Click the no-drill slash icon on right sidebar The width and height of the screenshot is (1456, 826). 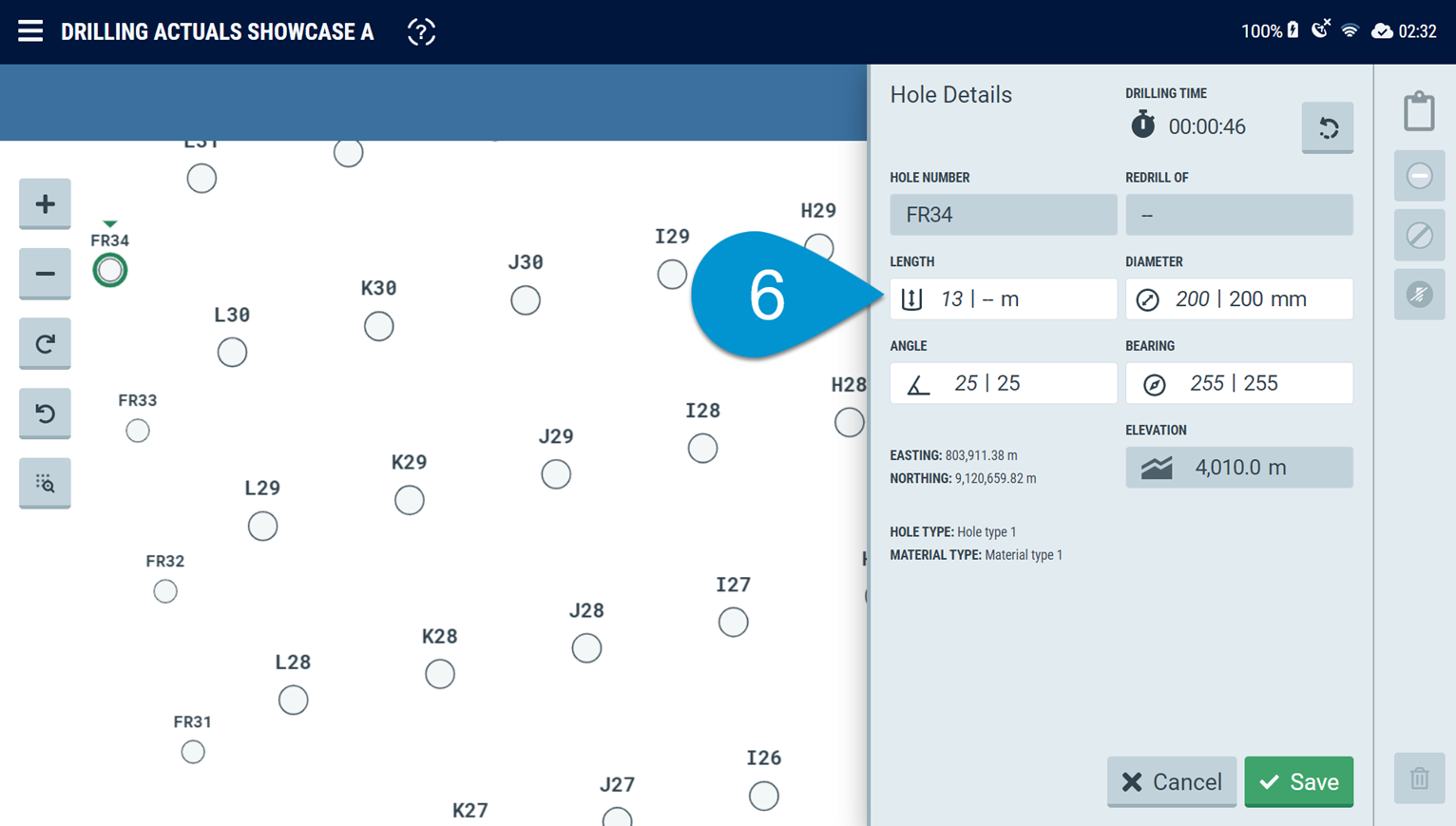pyautogui.click(x=1419, y=235)
